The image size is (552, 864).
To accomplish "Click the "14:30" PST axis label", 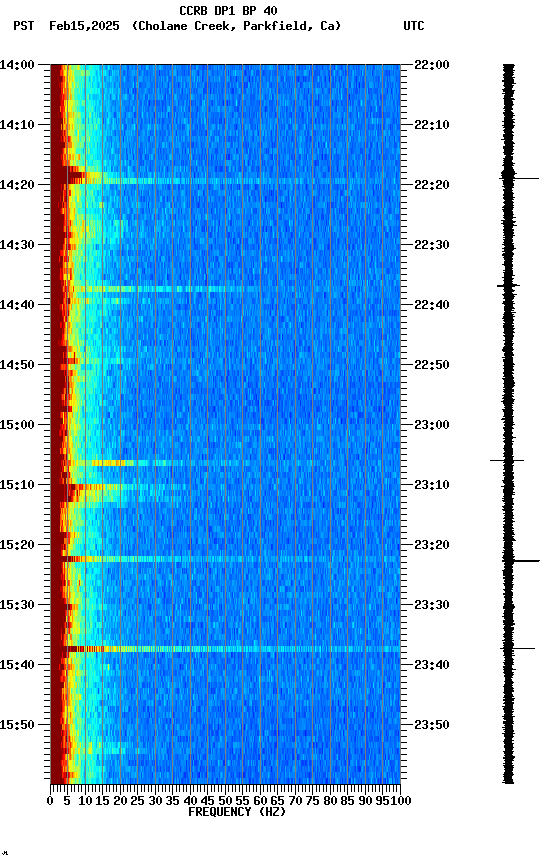I will pos(17,245).
